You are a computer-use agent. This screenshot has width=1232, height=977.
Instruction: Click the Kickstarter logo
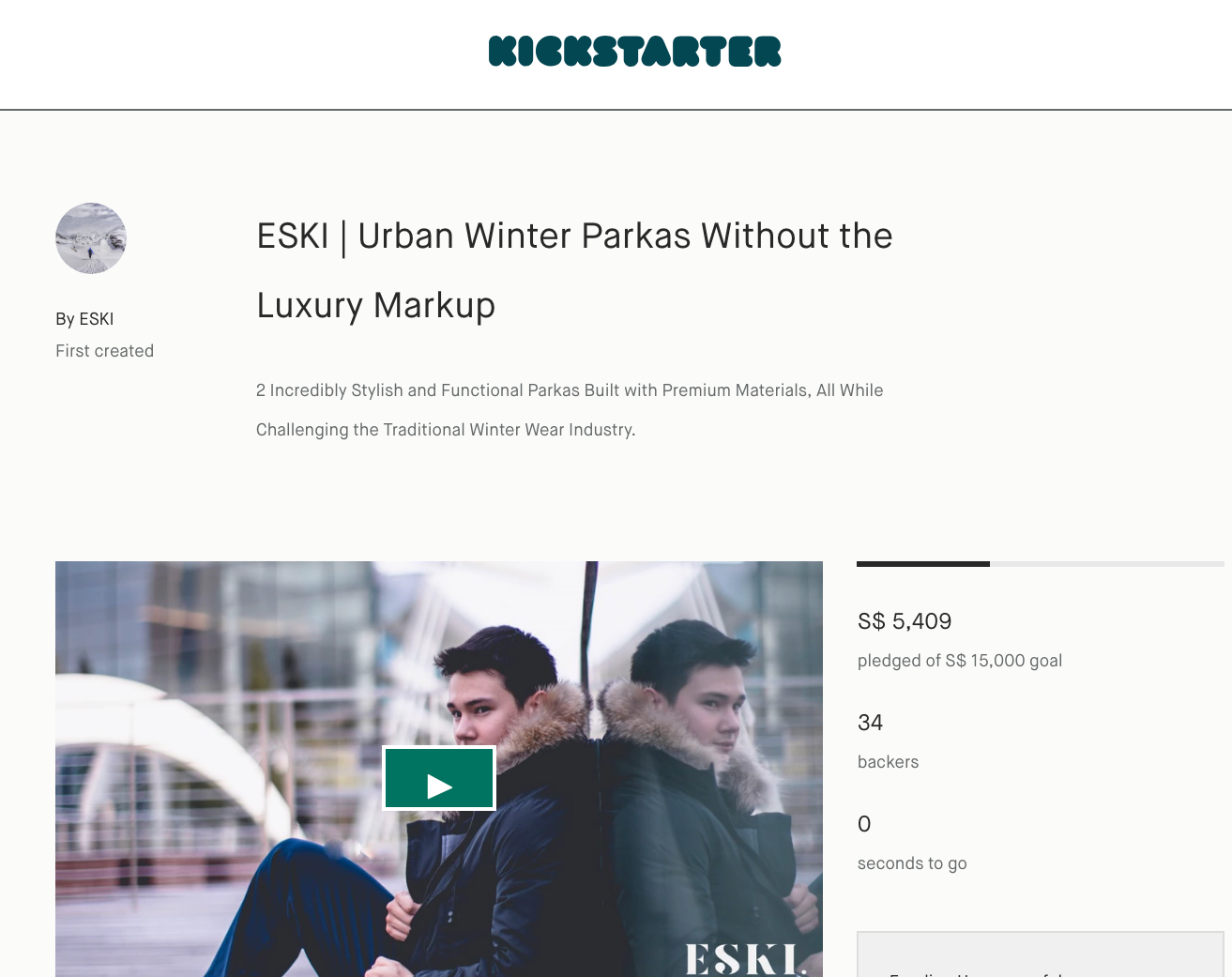click(634, 52)
